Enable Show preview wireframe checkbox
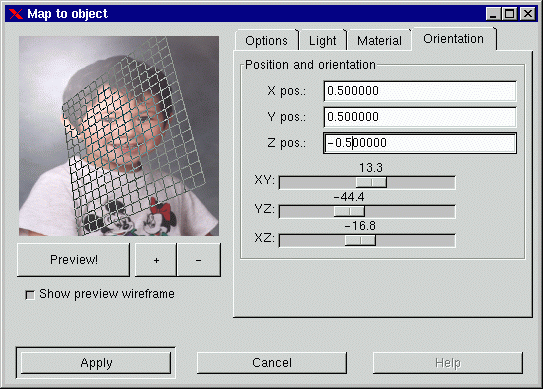This screenshot has height=389, width=543. point(30,295)
